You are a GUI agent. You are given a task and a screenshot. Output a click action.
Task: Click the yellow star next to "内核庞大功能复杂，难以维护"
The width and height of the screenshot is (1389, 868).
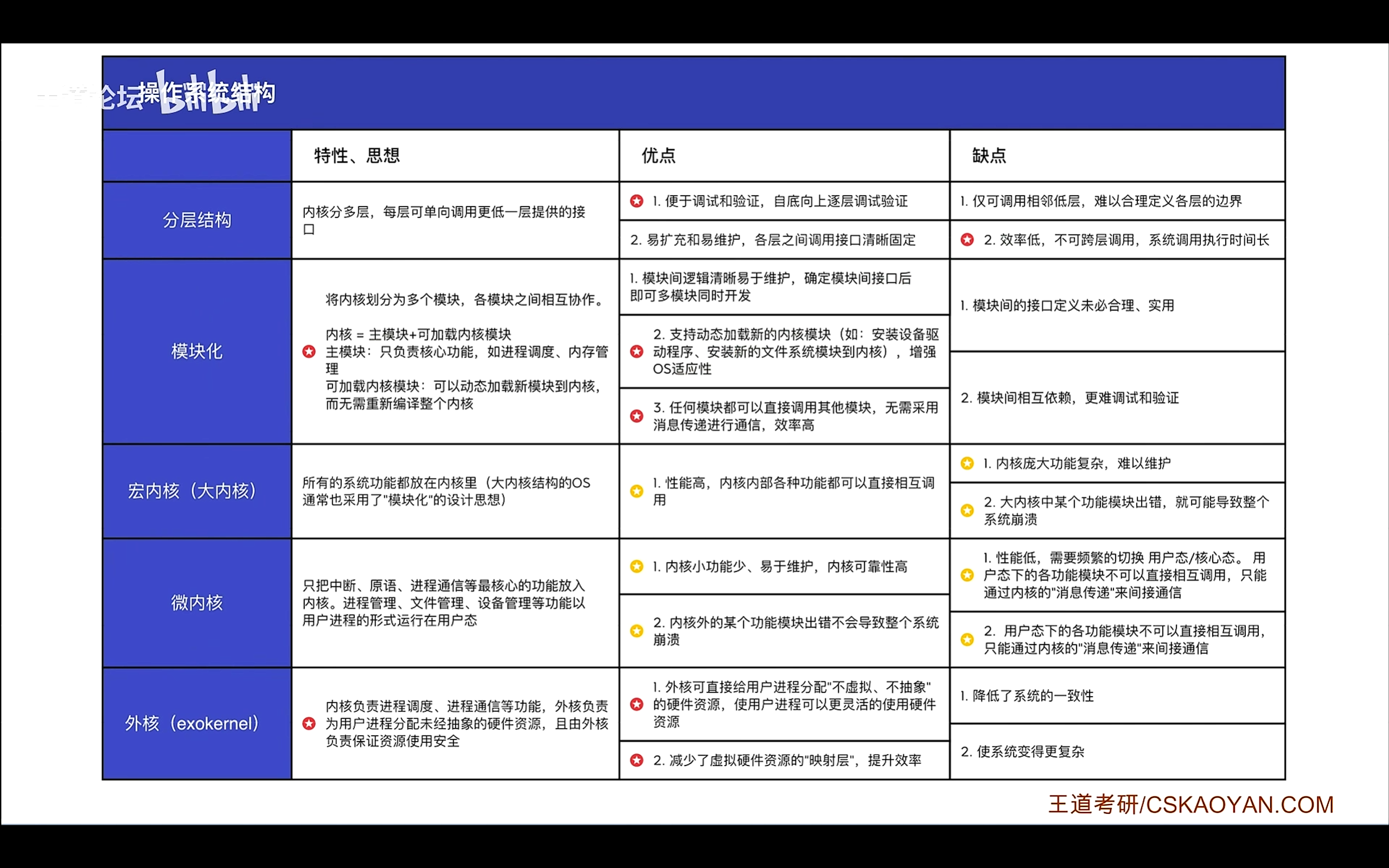click(x=966, y=463)
